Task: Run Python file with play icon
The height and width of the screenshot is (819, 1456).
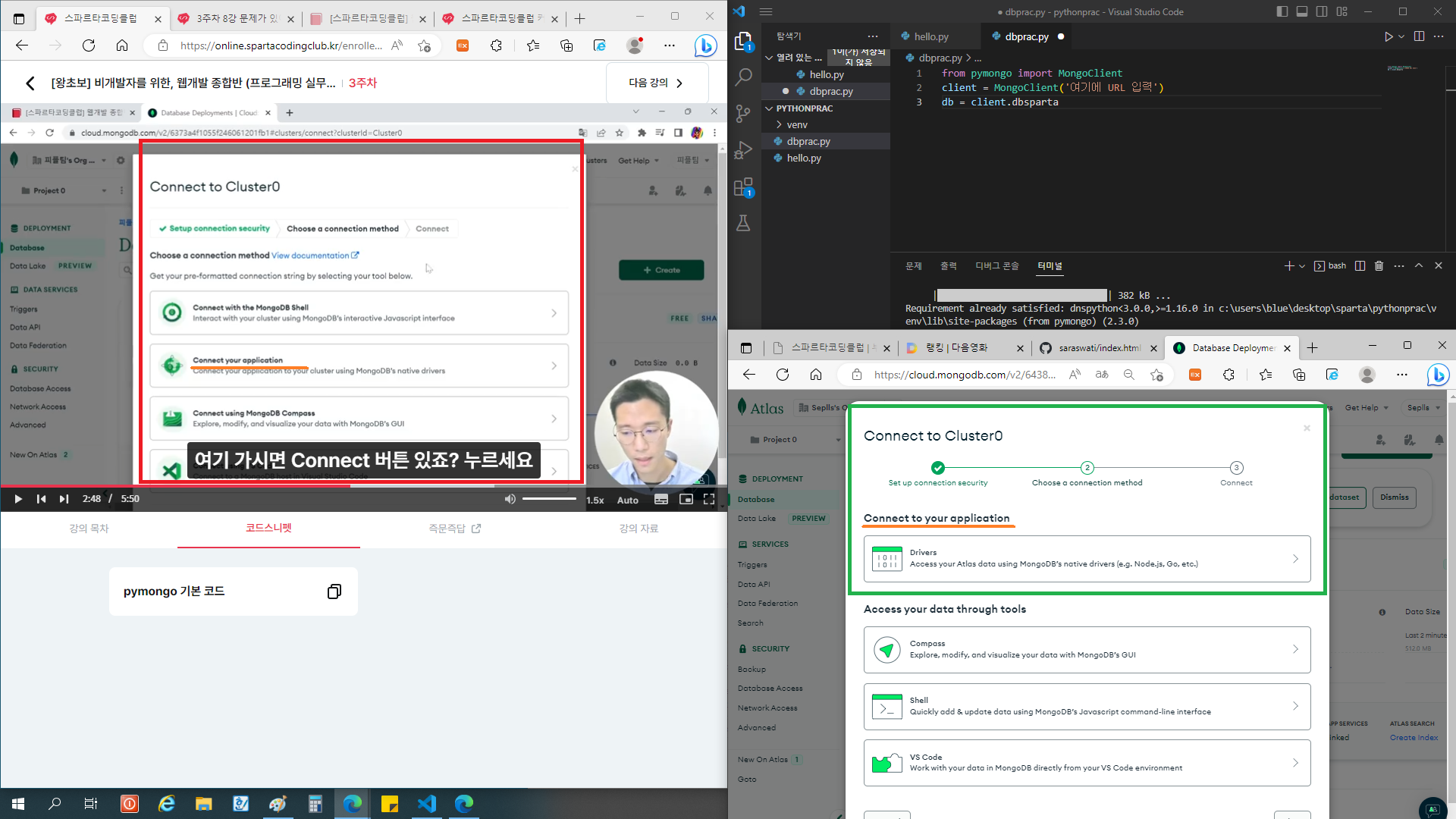Action: 1388,36
